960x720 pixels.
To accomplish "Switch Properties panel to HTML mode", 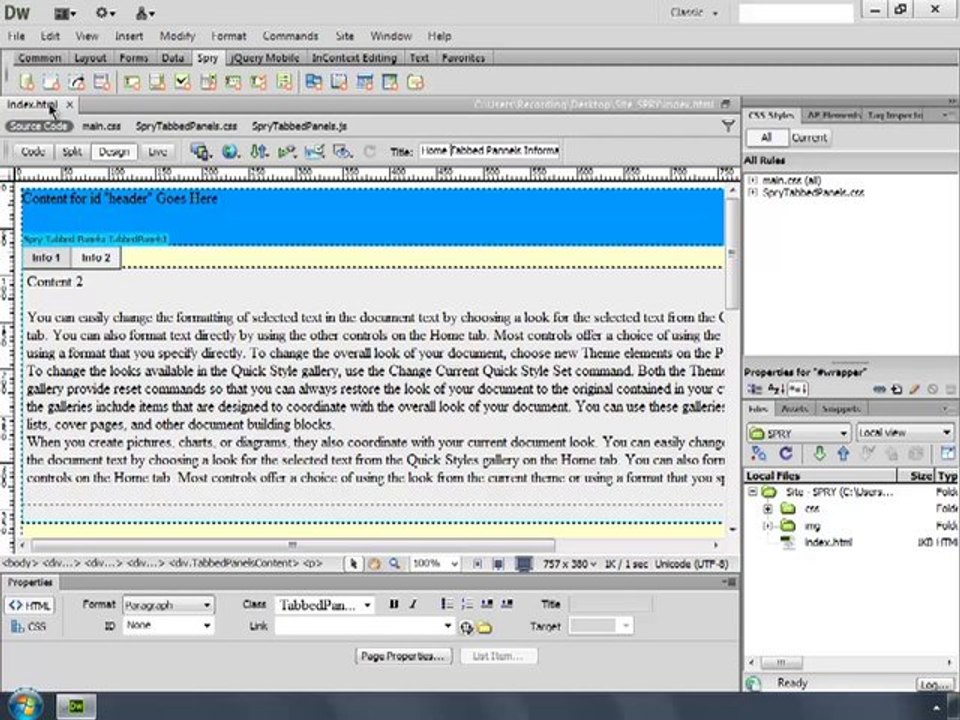I will (30, 606).
